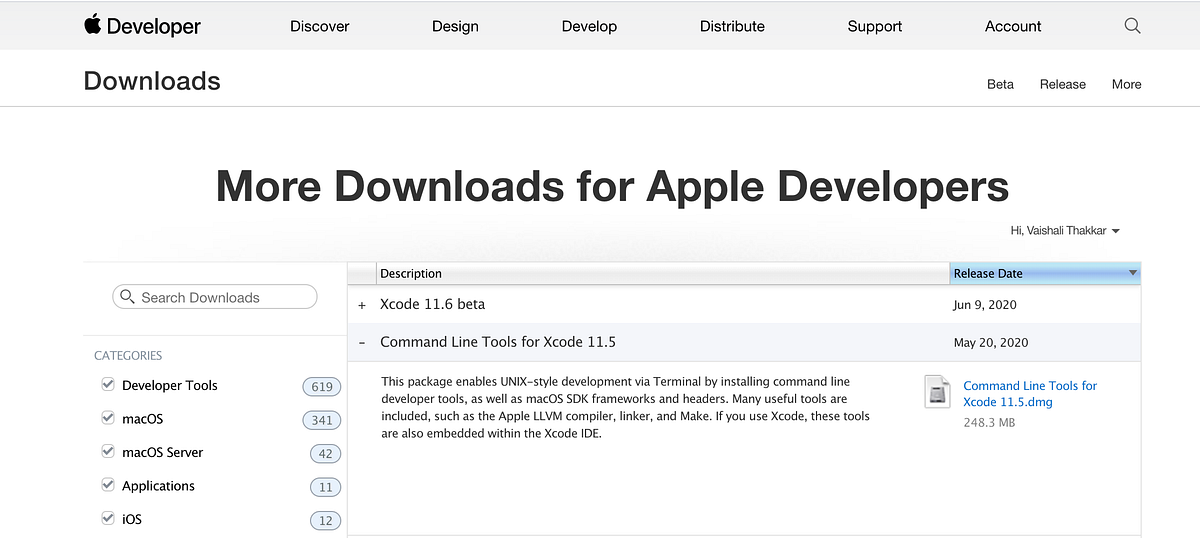Viewport: 1200px width, 538px height.
Task: Open the Support menu
Action: click(x=875, y=26)
